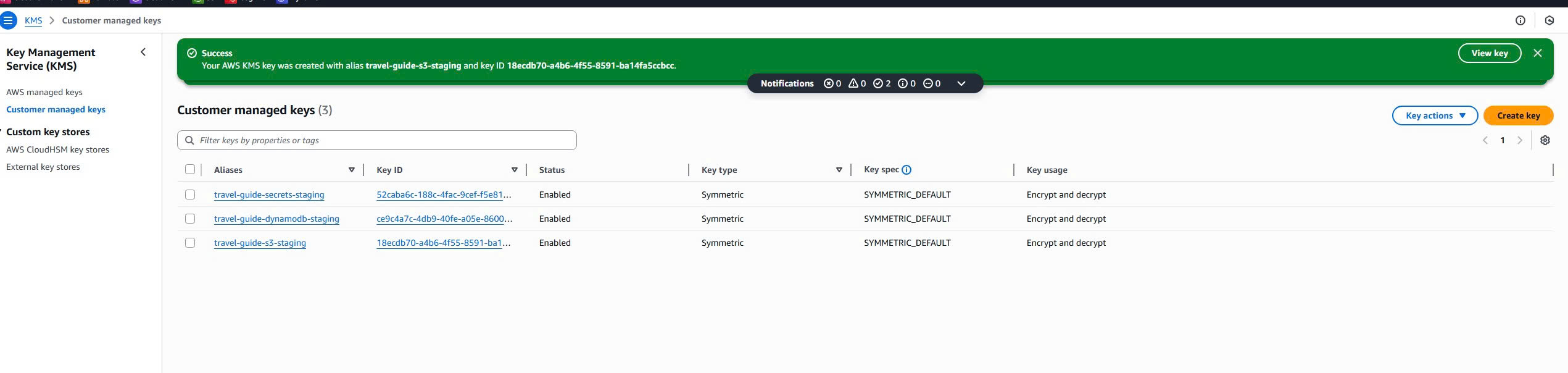Open table preferences gear icon
This screenshot has width=1568, height=373.
(1545, 140)
